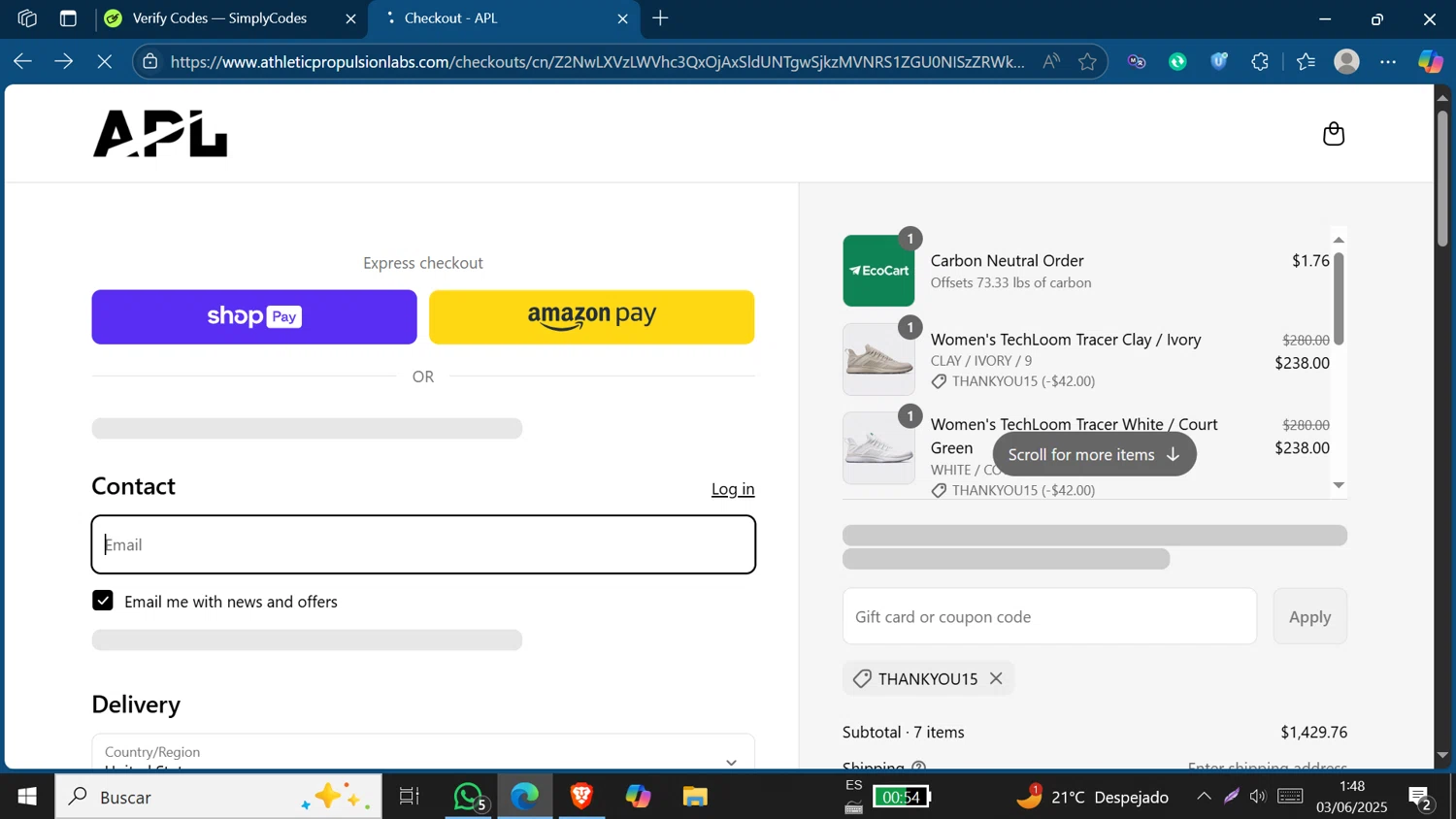The width and height of the screenshot is (1456, 819).
Task: Open Copilot app from taskbar
Action: pyautogui.click(x=638, y=797)
